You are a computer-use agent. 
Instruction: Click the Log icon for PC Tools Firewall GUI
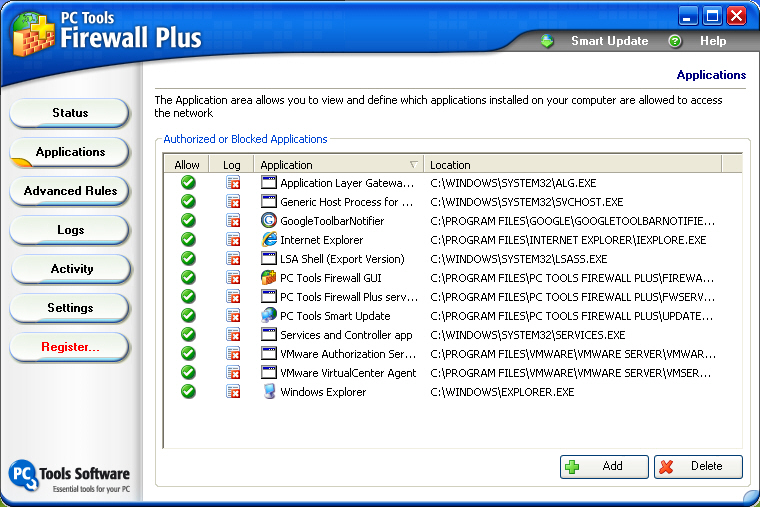tap(233, 278)
